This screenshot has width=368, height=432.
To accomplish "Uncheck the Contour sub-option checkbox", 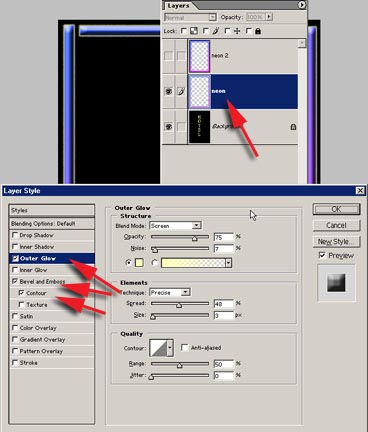I will pos(22,293).
